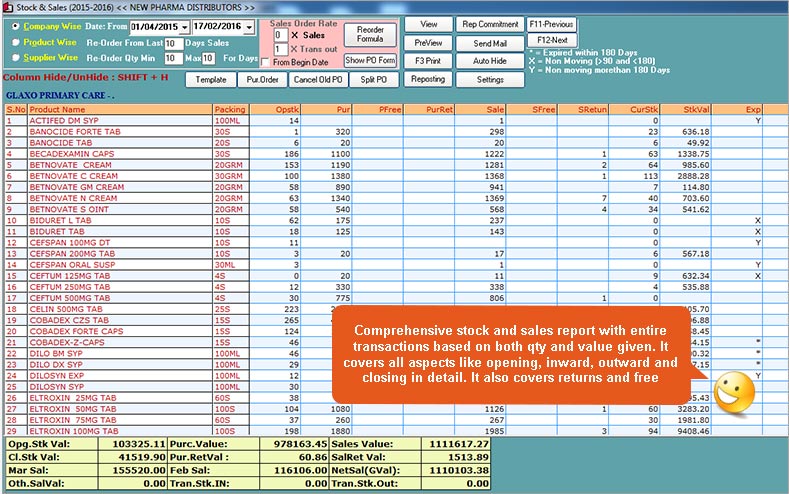
Task: Click the Re-Order Qty Min field
Action: tap(174, 58)
